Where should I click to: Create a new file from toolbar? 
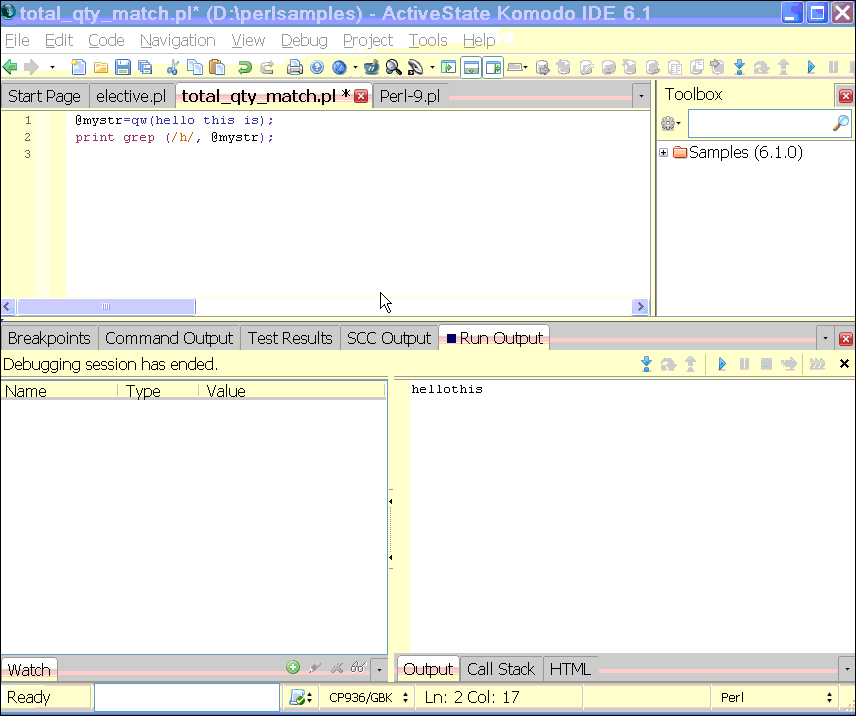click(79, 67)
